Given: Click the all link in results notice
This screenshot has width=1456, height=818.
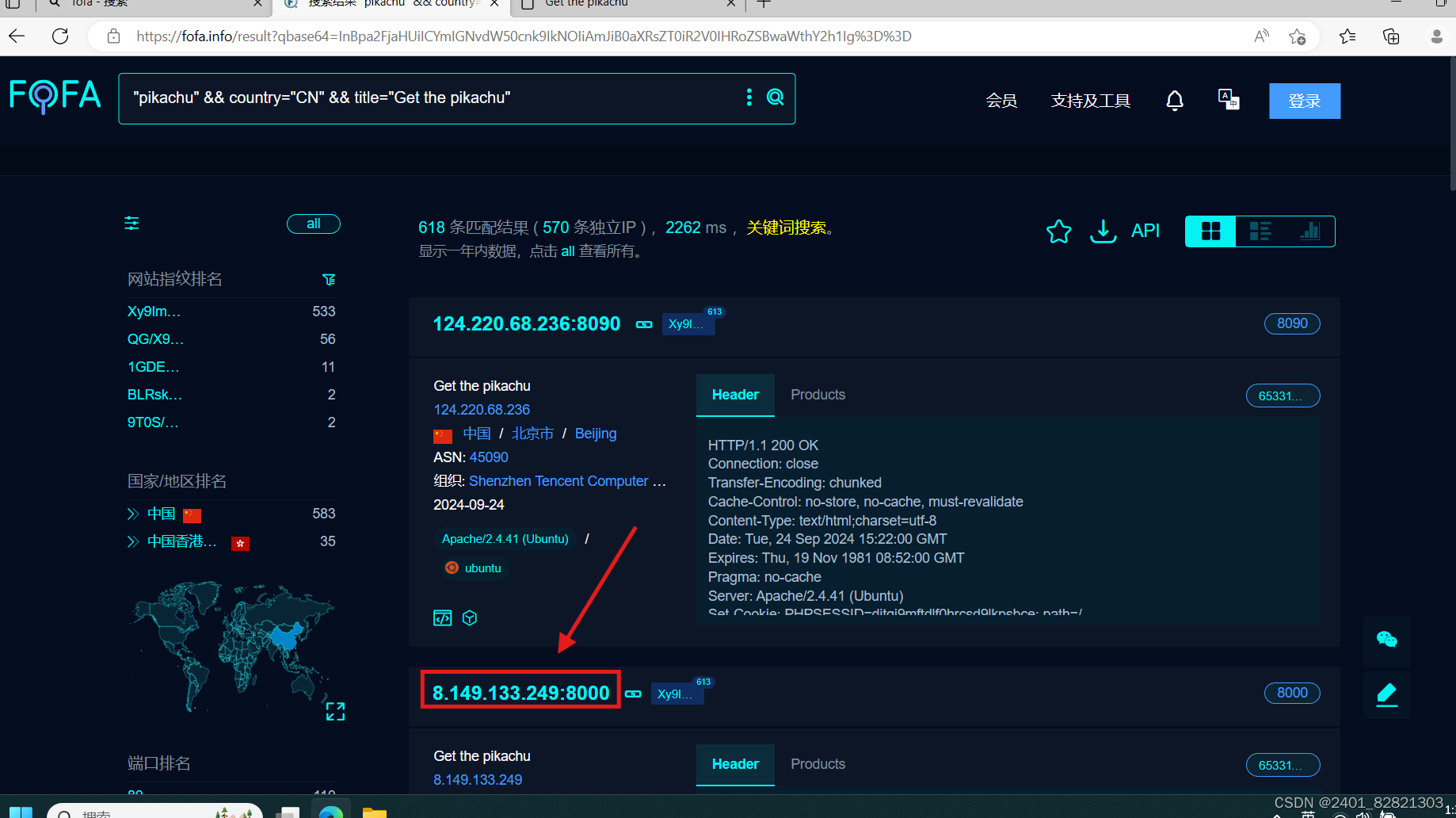Looking at the screenshot, I should pyautogui.click(x=568, y=251).
